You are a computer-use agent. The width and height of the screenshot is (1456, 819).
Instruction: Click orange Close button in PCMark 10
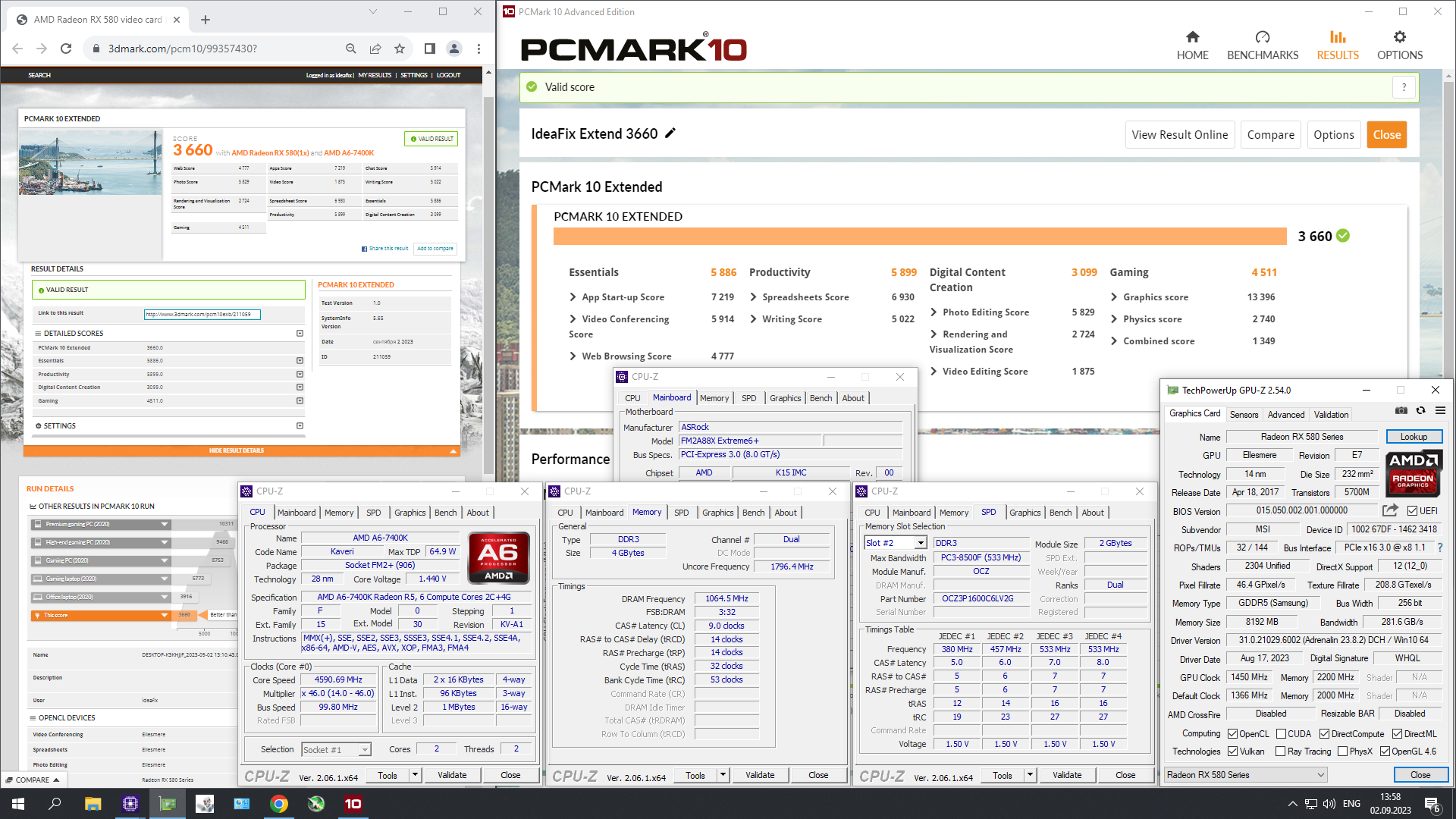[x=1387, y=134]
